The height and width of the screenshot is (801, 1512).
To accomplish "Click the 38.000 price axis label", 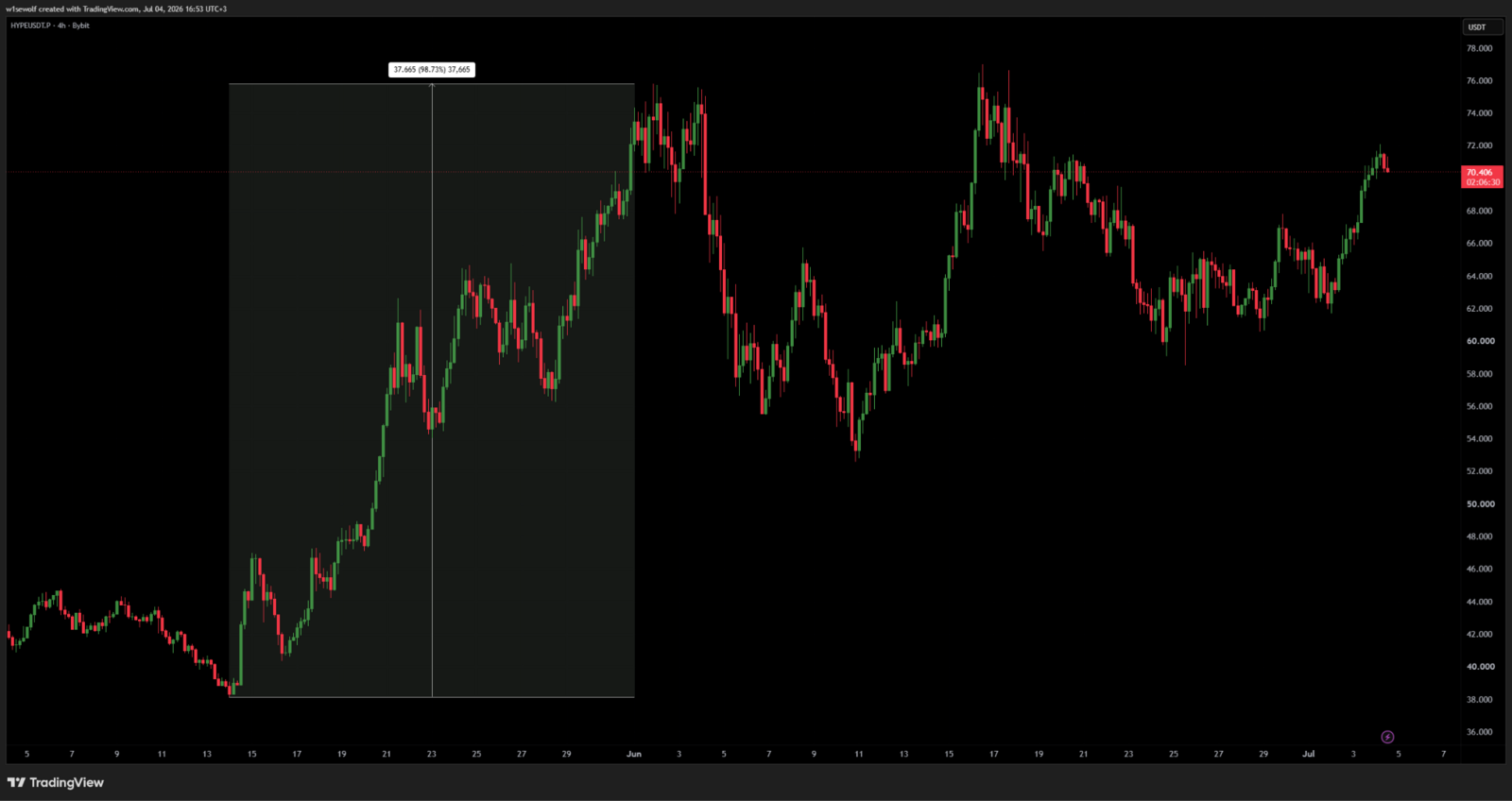I will (1479, 699).
